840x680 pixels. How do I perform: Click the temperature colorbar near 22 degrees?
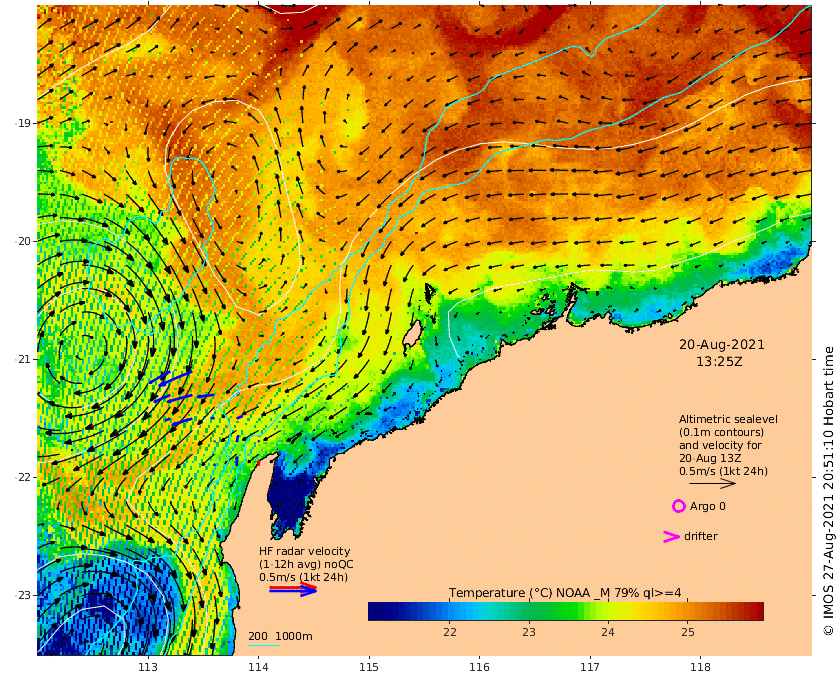tap(450, 611)
